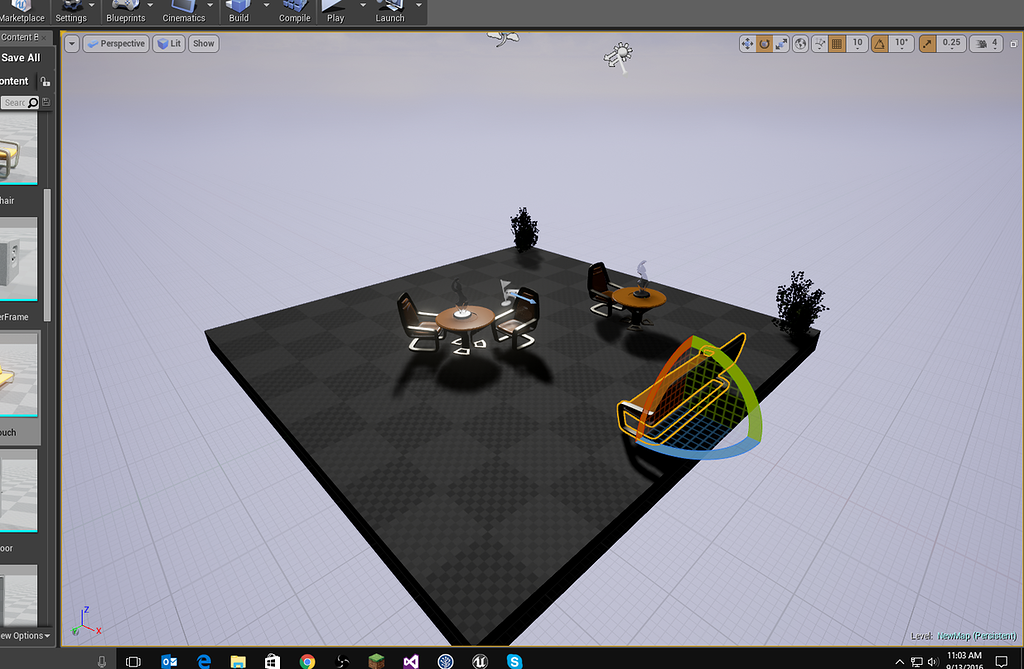This screenshot has width=1024, height=669.
Task: Open the Lit view mode menu
Action: pyautogui.click(x=168, y=43)
